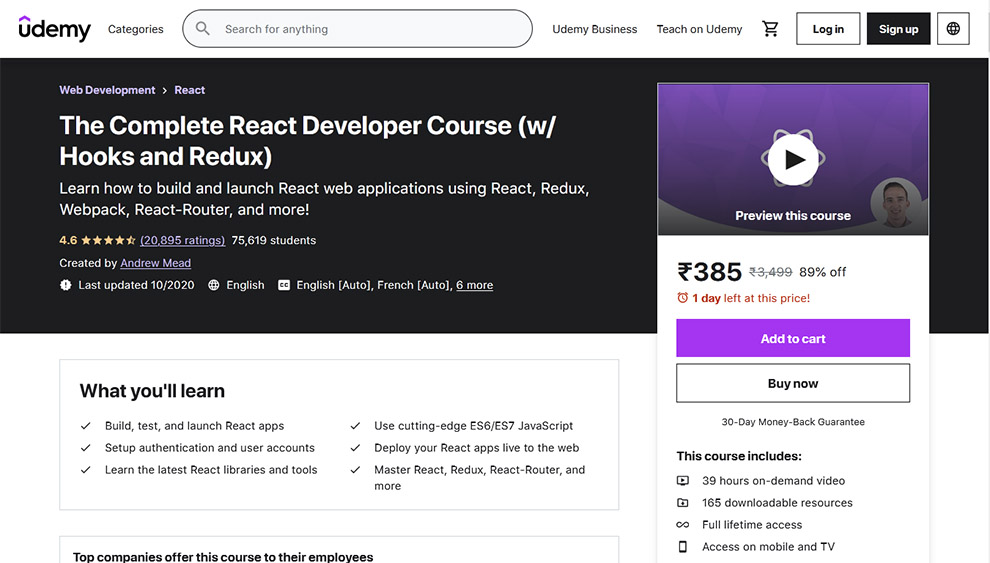Screen dimensions: 990x563
Task: Click the Preview this course label
Action: point(793,216)
